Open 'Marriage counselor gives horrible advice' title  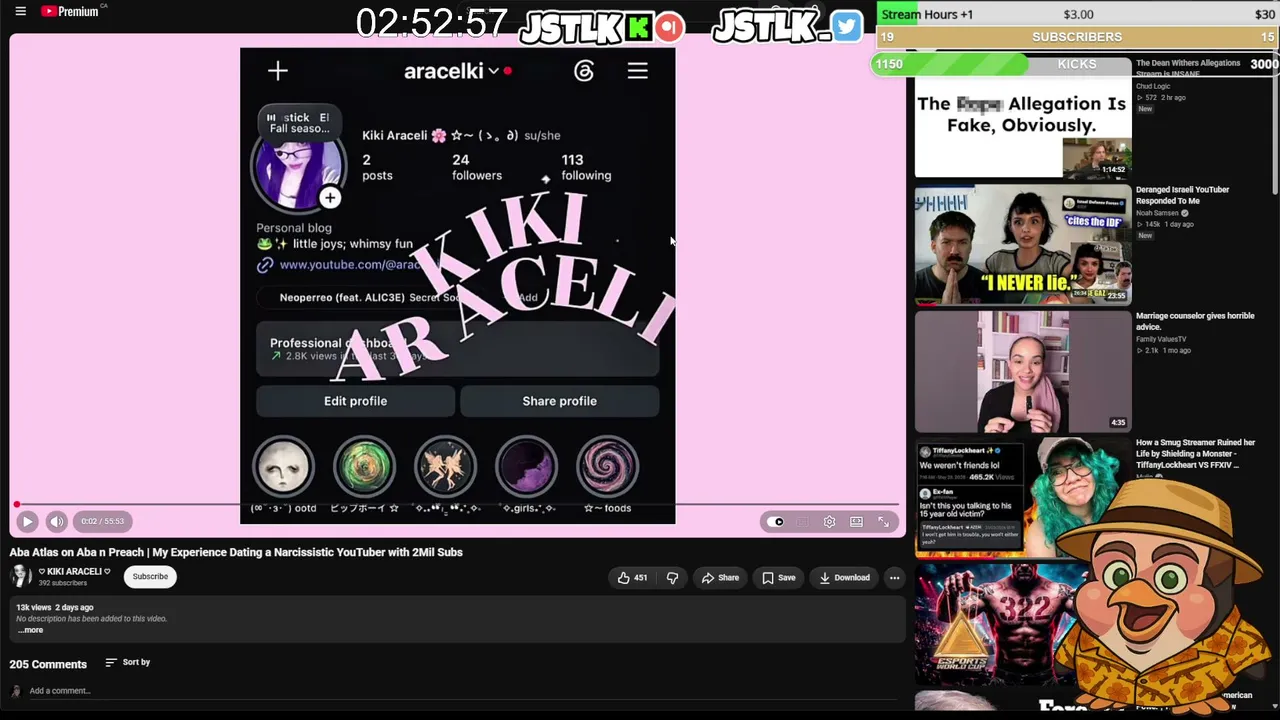tap(1195, 321)
